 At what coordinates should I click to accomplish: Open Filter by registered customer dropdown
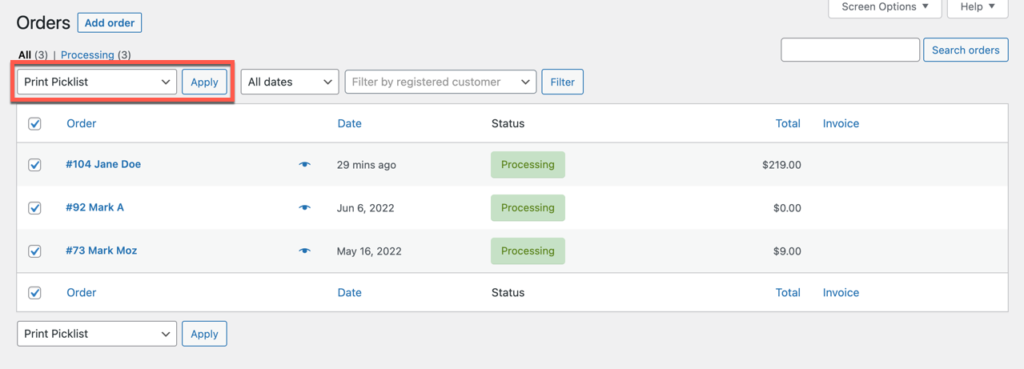click(x=440, y=82)
